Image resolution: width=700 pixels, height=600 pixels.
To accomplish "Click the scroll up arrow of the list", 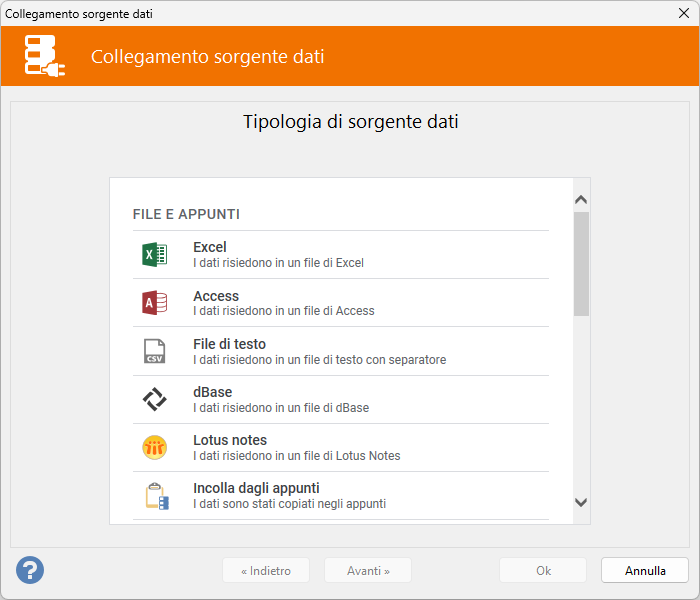I will [581, 200].
